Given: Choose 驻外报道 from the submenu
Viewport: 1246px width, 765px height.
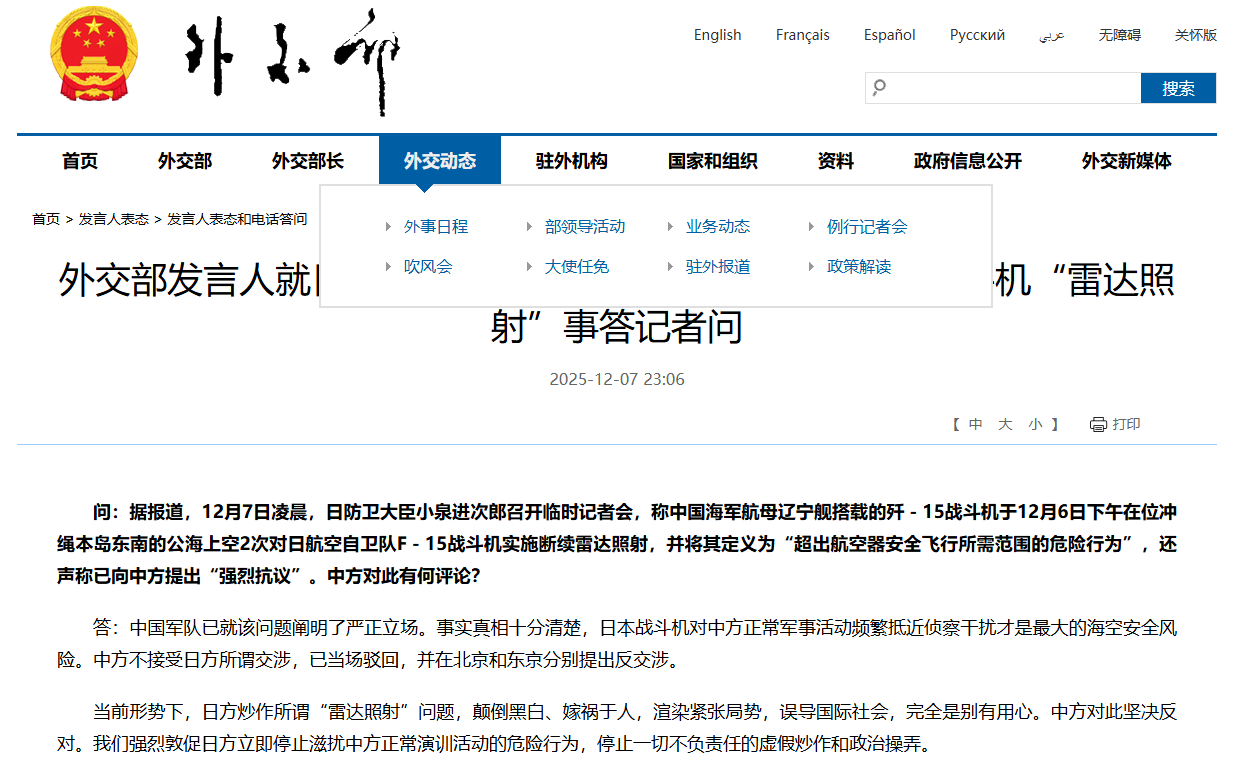Looking at the screenshot, I should pyautogui.click(x=717, y=267).
